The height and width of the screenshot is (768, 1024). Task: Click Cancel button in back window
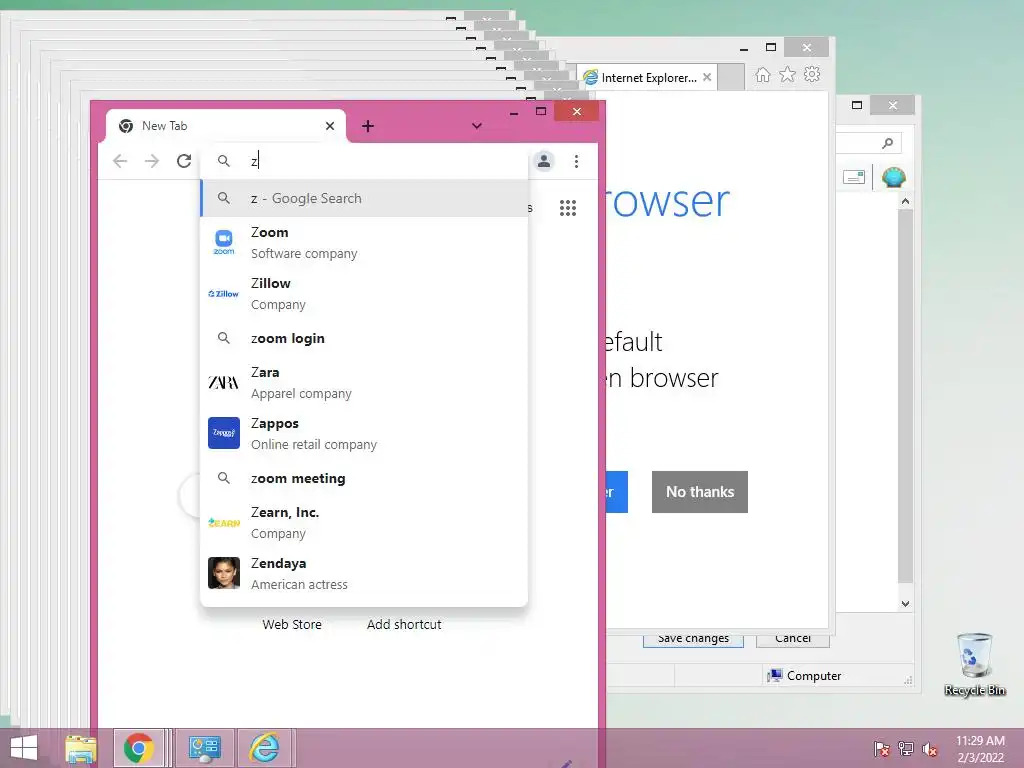pos(793,639)
